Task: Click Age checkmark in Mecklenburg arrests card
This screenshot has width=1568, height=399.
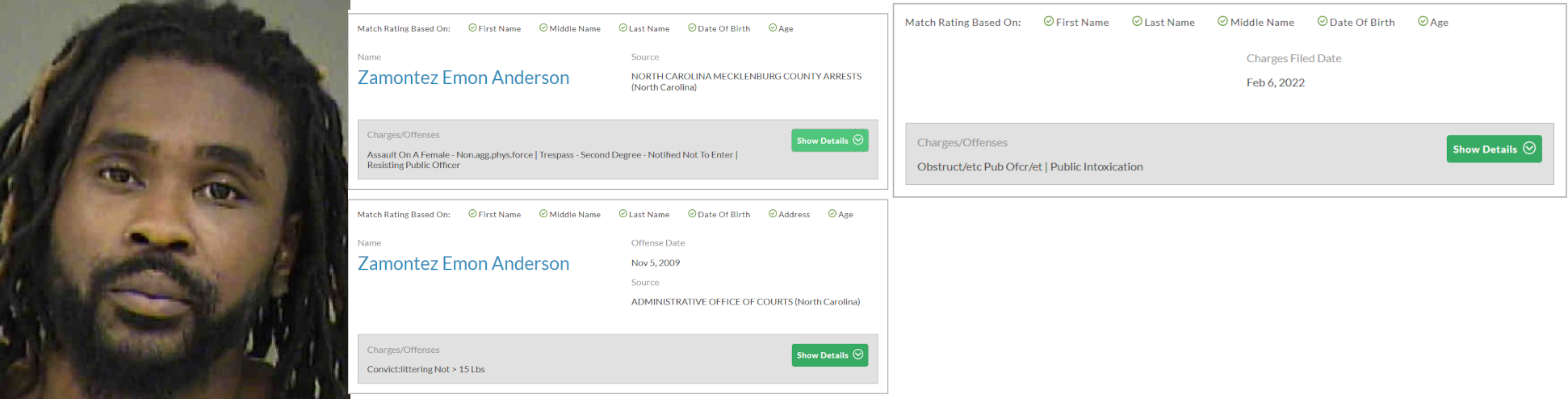Action: click(x=773, y=28)
